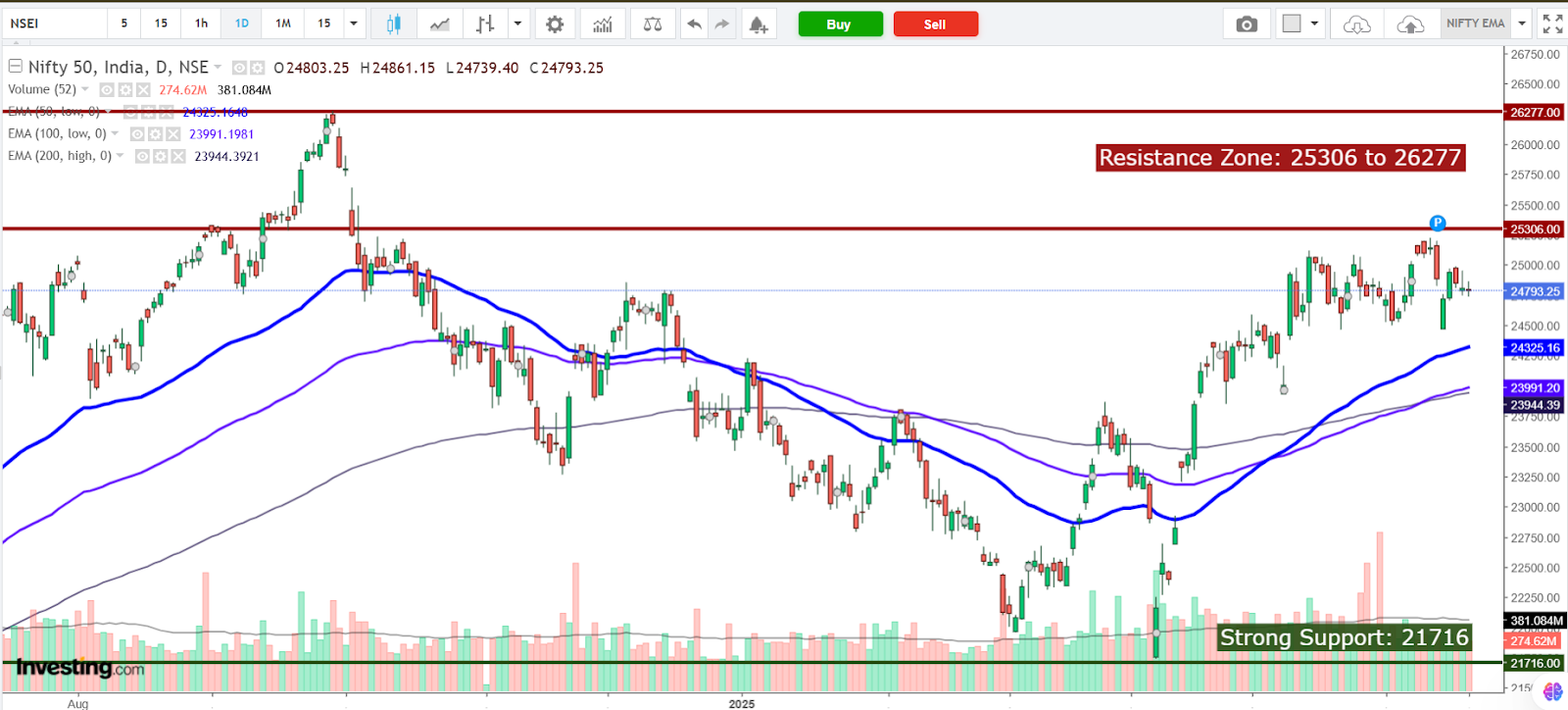Open EMA (200, high, 0) settings gear
The height and width of the screenshot is (710, 1568).
coord(160,157)
